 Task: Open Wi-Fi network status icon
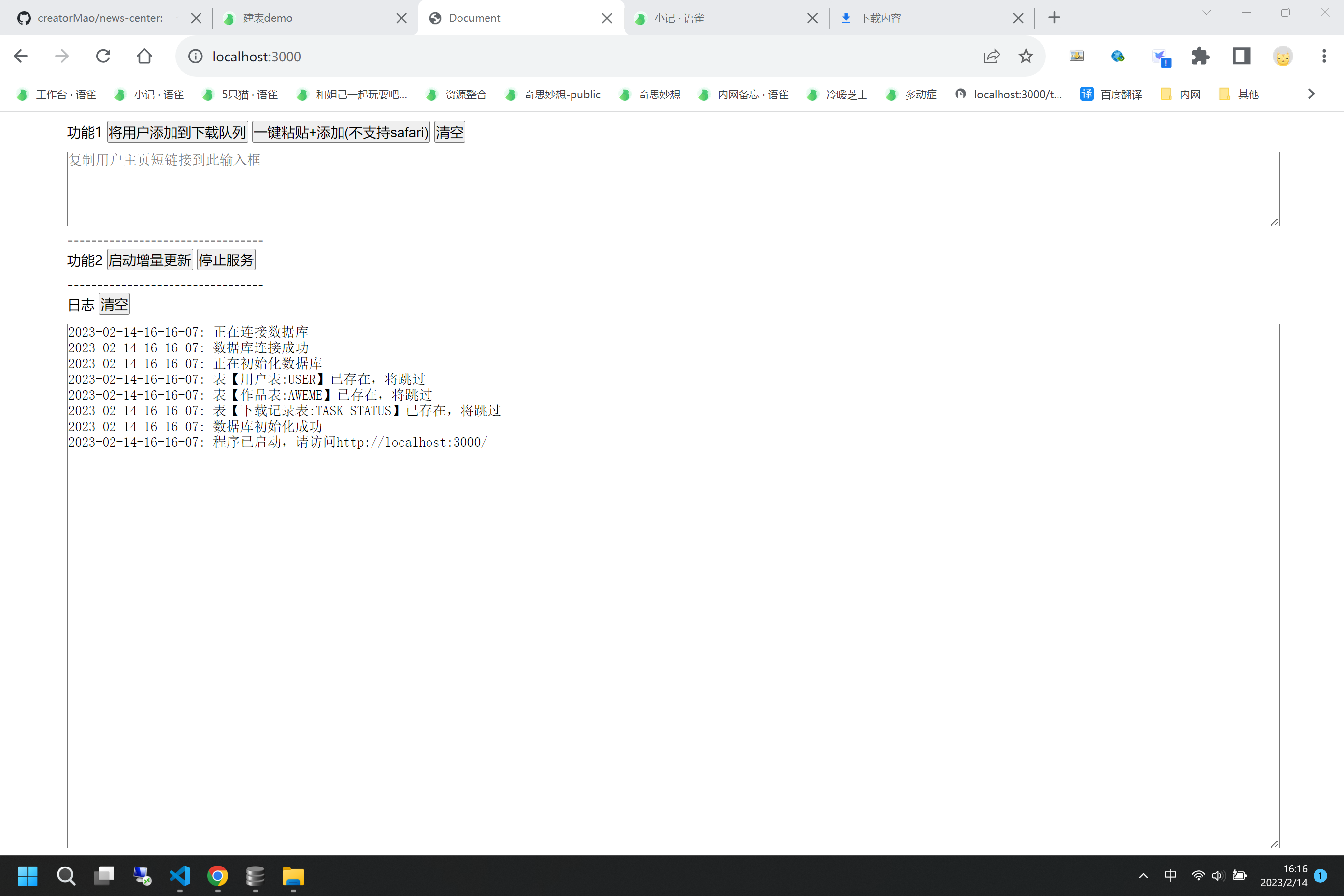(x=1198, y=875)
